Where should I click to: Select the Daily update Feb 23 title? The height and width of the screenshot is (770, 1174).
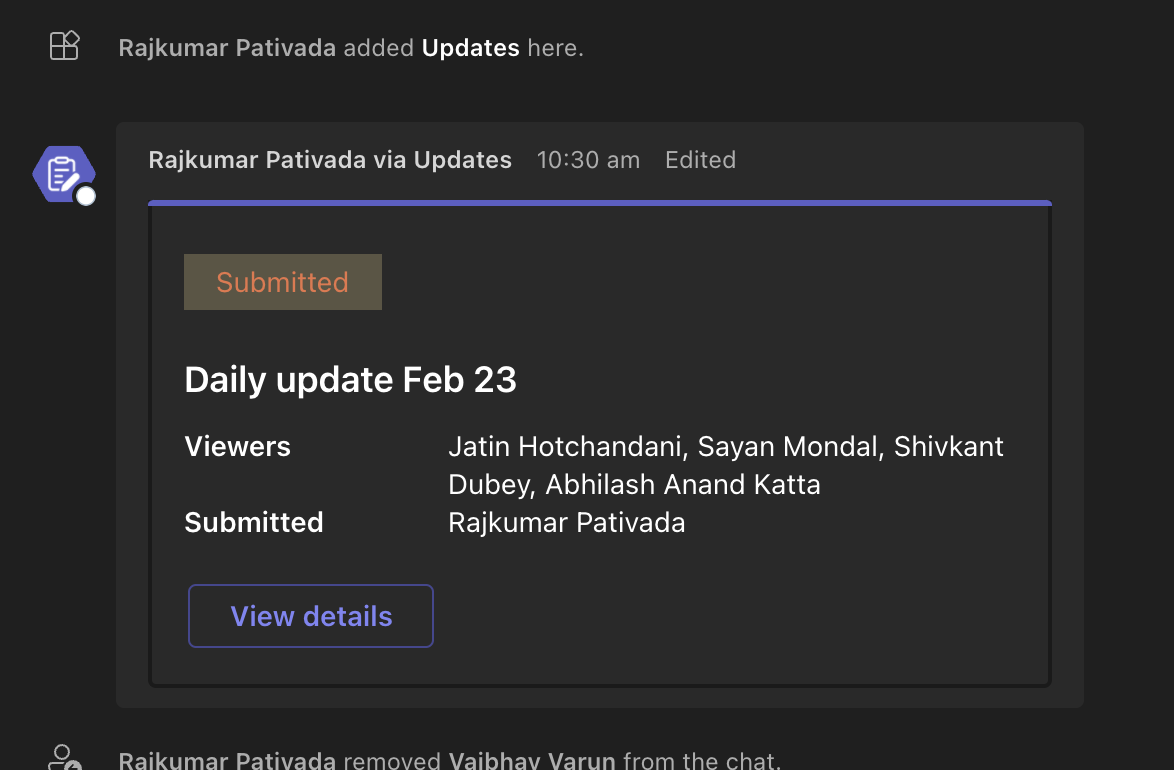coord(350,380)
